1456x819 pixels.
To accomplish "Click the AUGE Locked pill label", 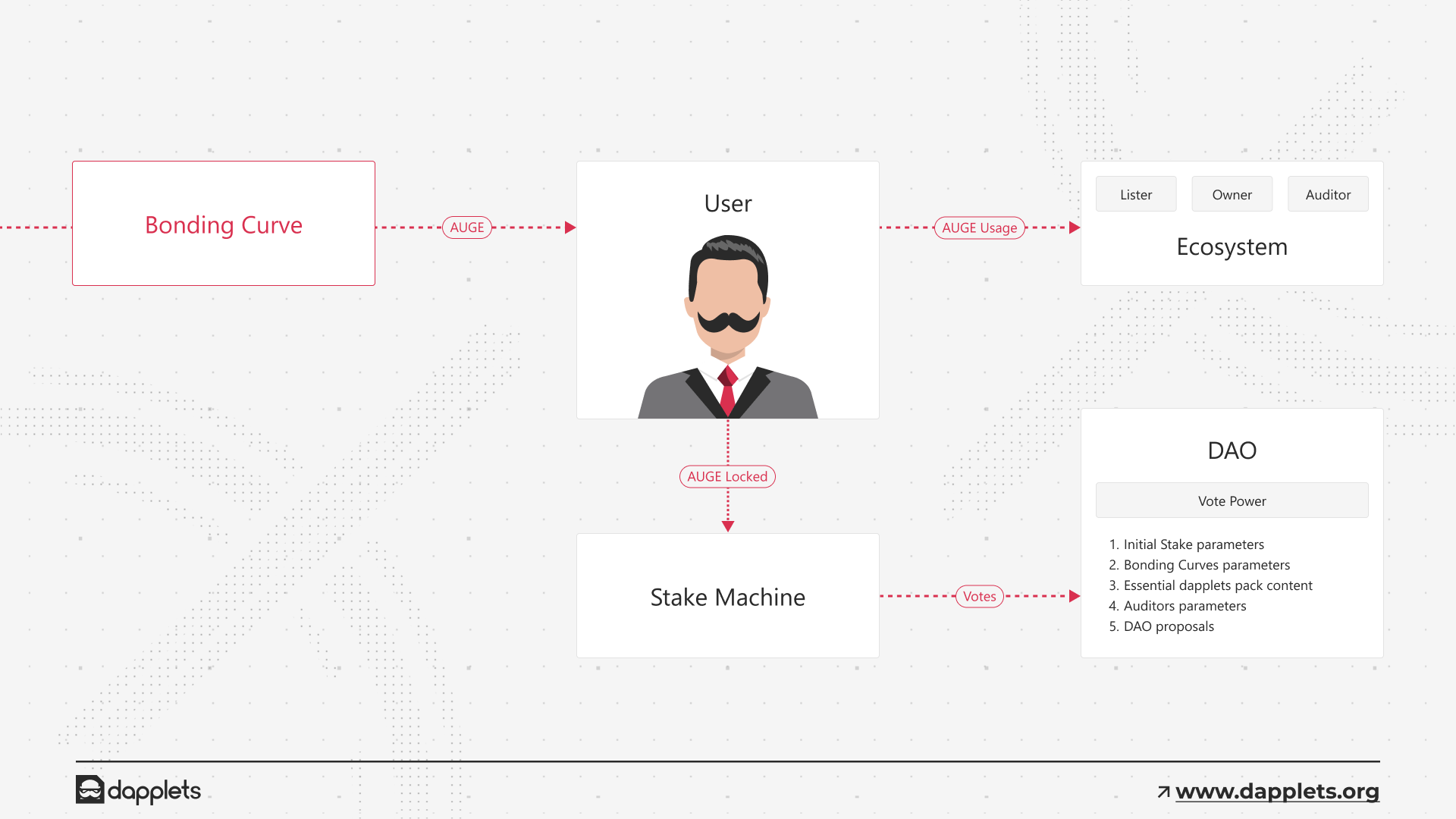I will click(x=727, y=476).
